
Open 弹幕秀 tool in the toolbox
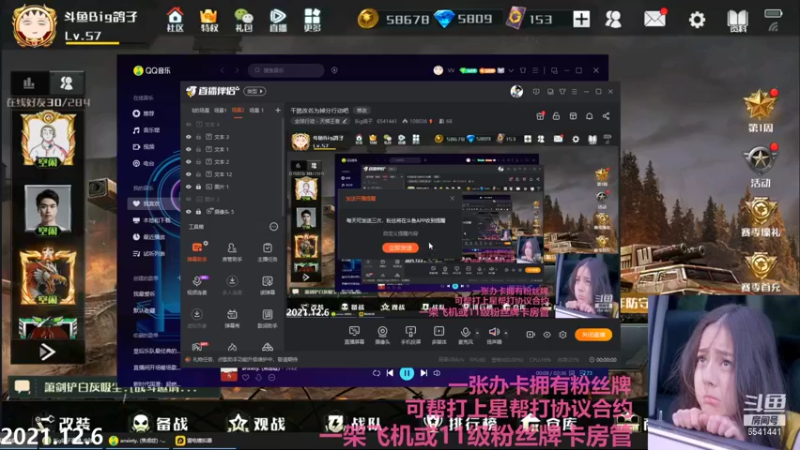point(232,318)
